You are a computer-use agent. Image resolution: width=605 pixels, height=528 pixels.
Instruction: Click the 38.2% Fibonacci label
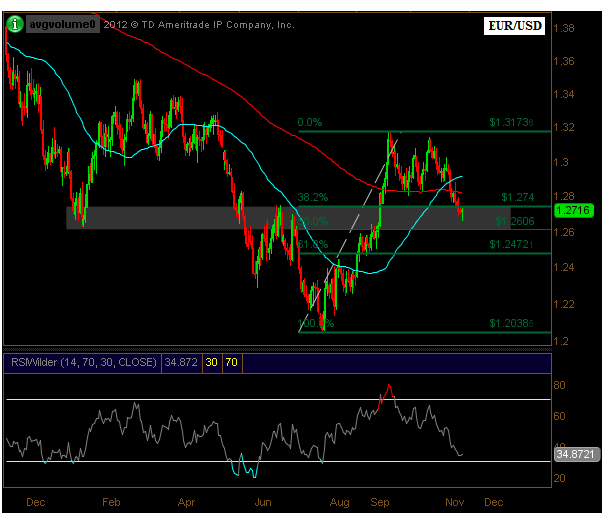coord(313,197)
